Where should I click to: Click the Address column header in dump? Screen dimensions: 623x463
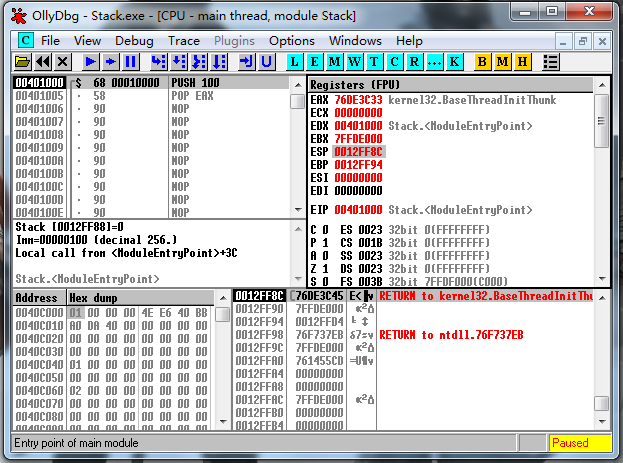pyautogui.click(x=40, y=298)
